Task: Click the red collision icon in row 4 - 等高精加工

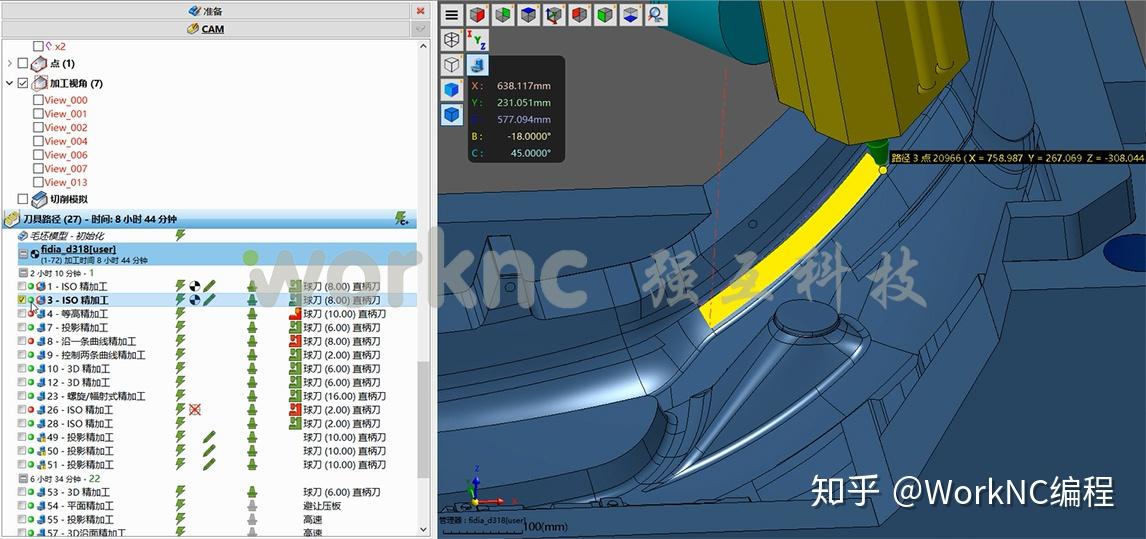Action: [295, 314]
